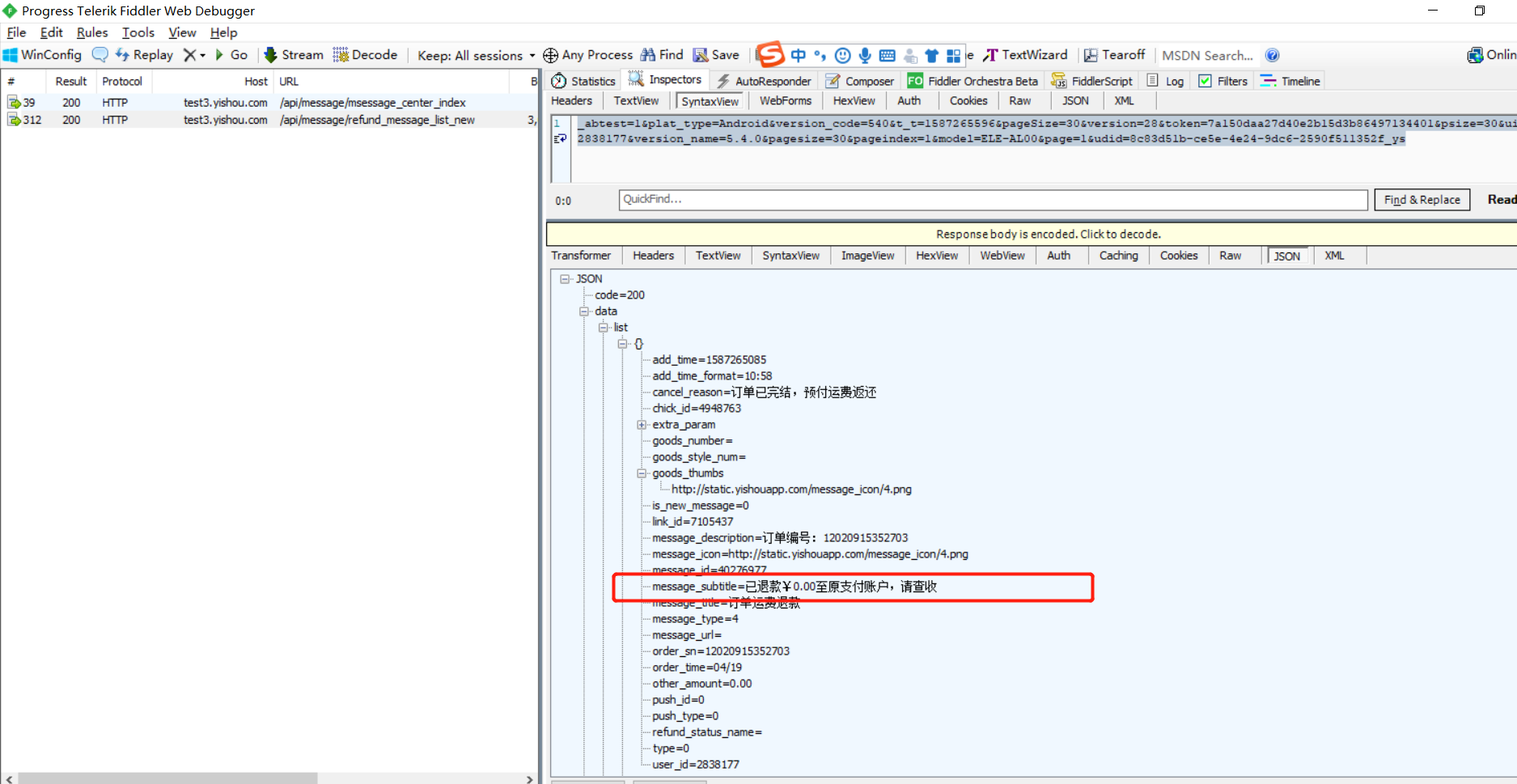The height and width of the screenshot is (784, 1517).
Task: Toggle punctuation mode on Sogou bar
Action: (820, 55)
